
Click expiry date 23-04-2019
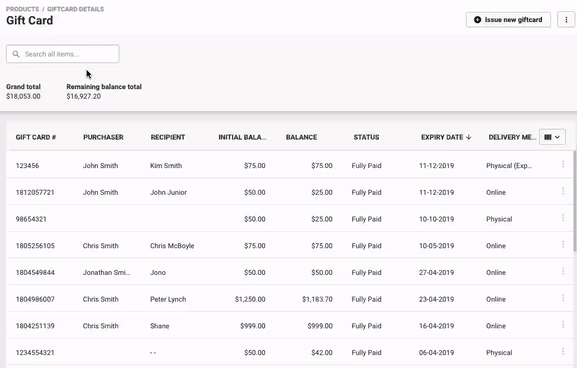[x=436, y=299]
